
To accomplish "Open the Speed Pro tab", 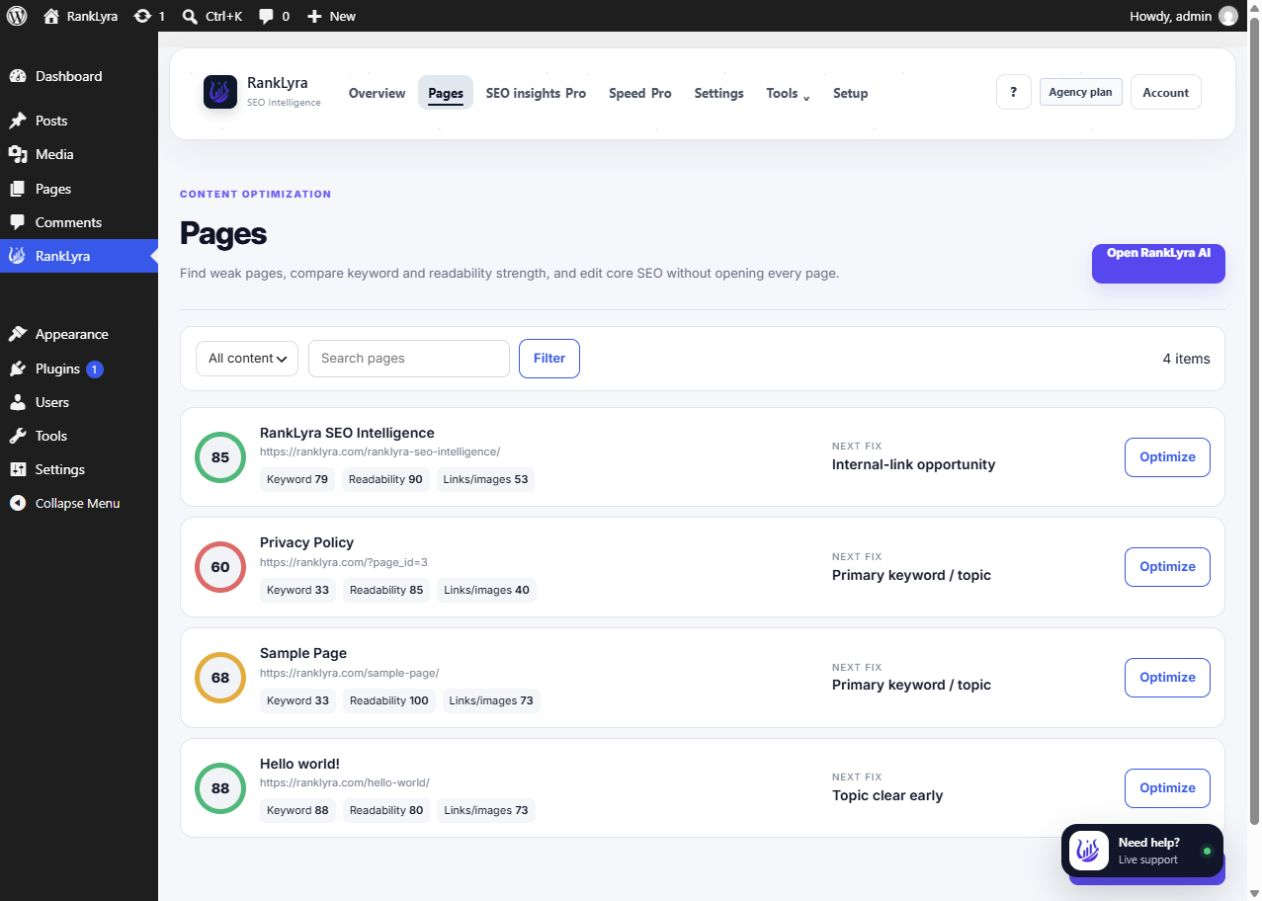I will pos(640,93).
